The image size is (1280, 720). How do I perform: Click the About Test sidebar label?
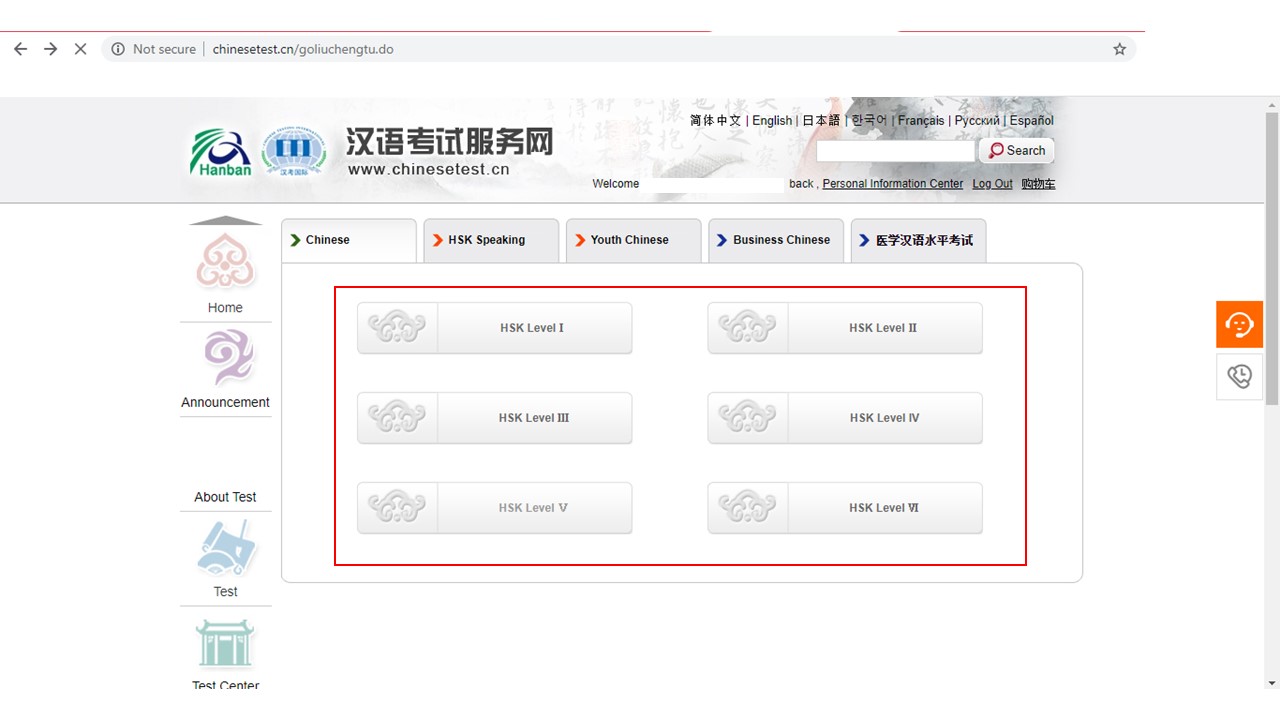point(225,497)
